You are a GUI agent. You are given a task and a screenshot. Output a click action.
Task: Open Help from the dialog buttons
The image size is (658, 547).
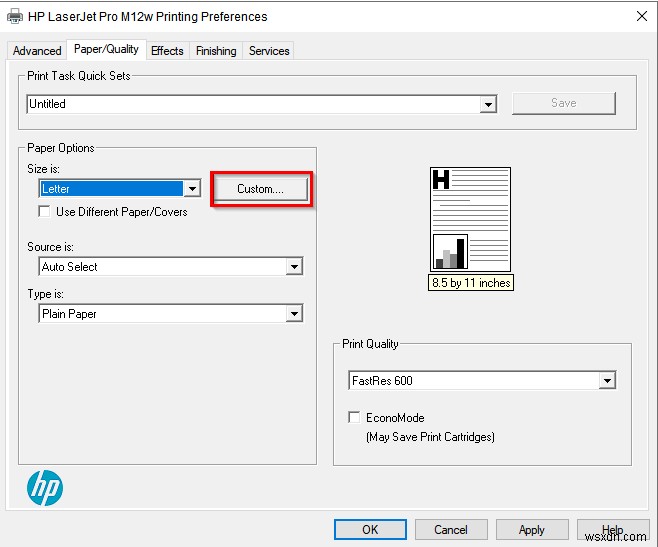[x=613, y=529]
